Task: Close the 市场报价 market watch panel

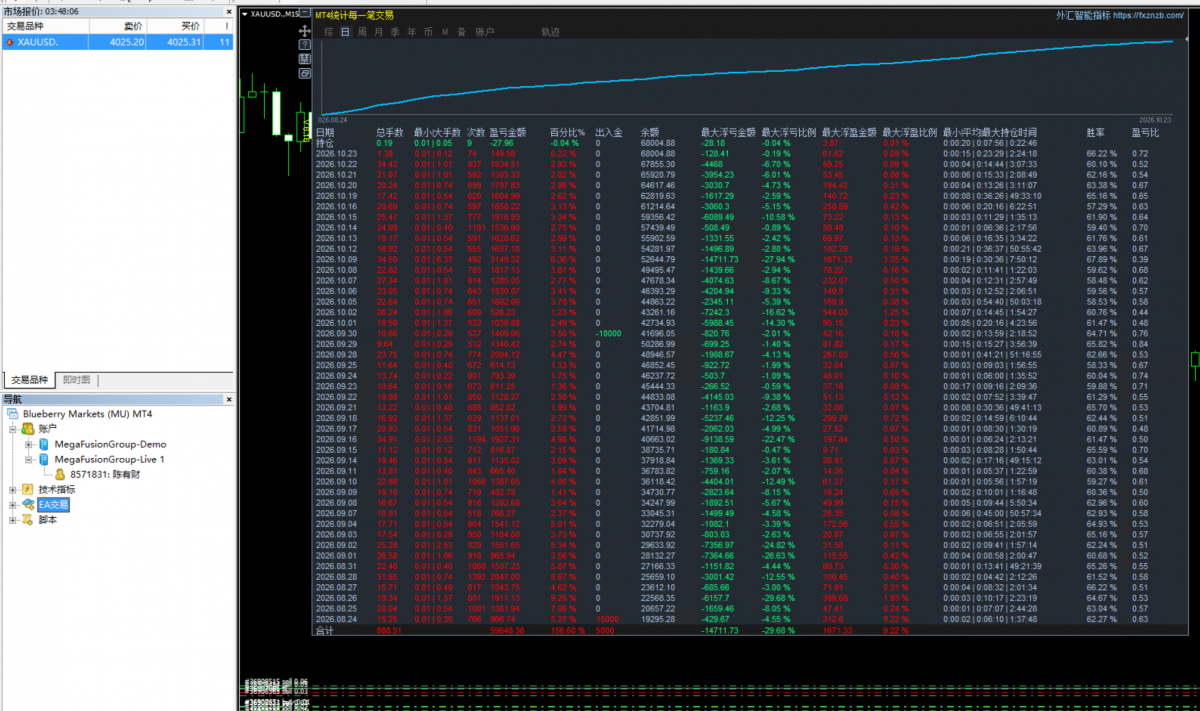Action: [228, 12]
